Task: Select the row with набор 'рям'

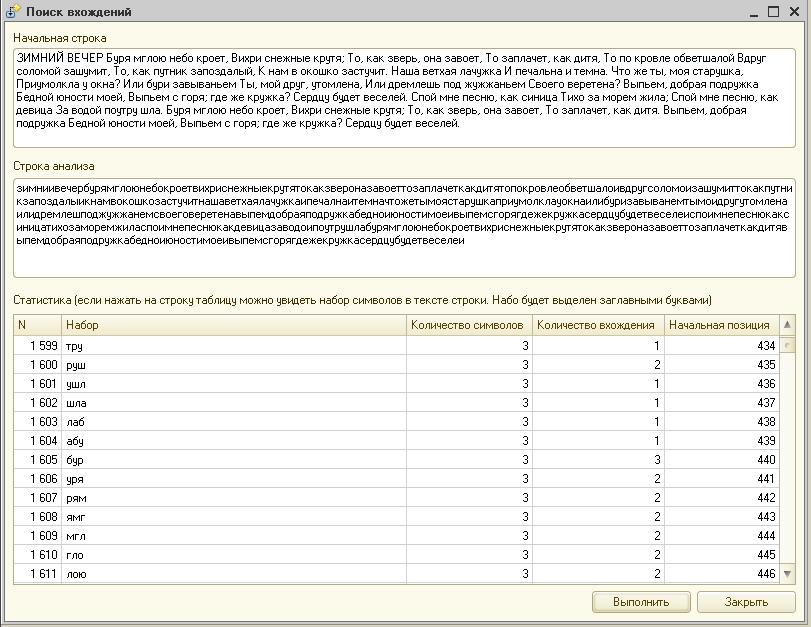Action: (x=396, y=498)
